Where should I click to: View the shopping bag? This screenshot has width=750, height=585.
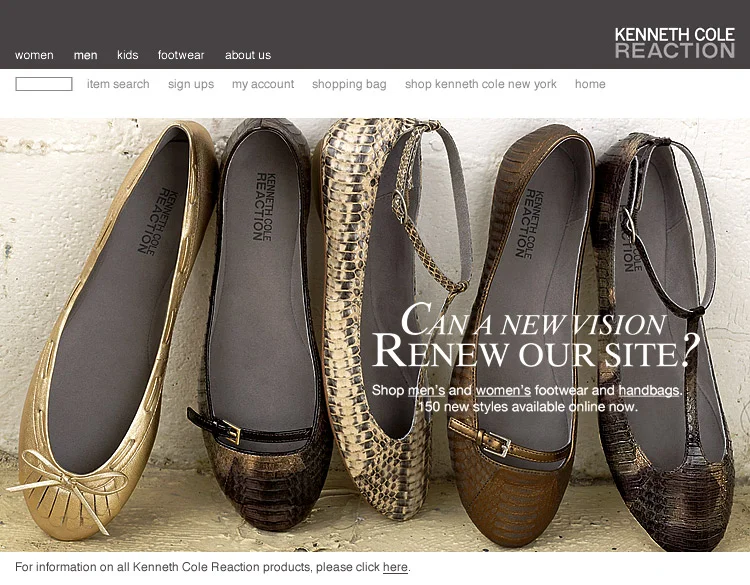tap(349, 84)
